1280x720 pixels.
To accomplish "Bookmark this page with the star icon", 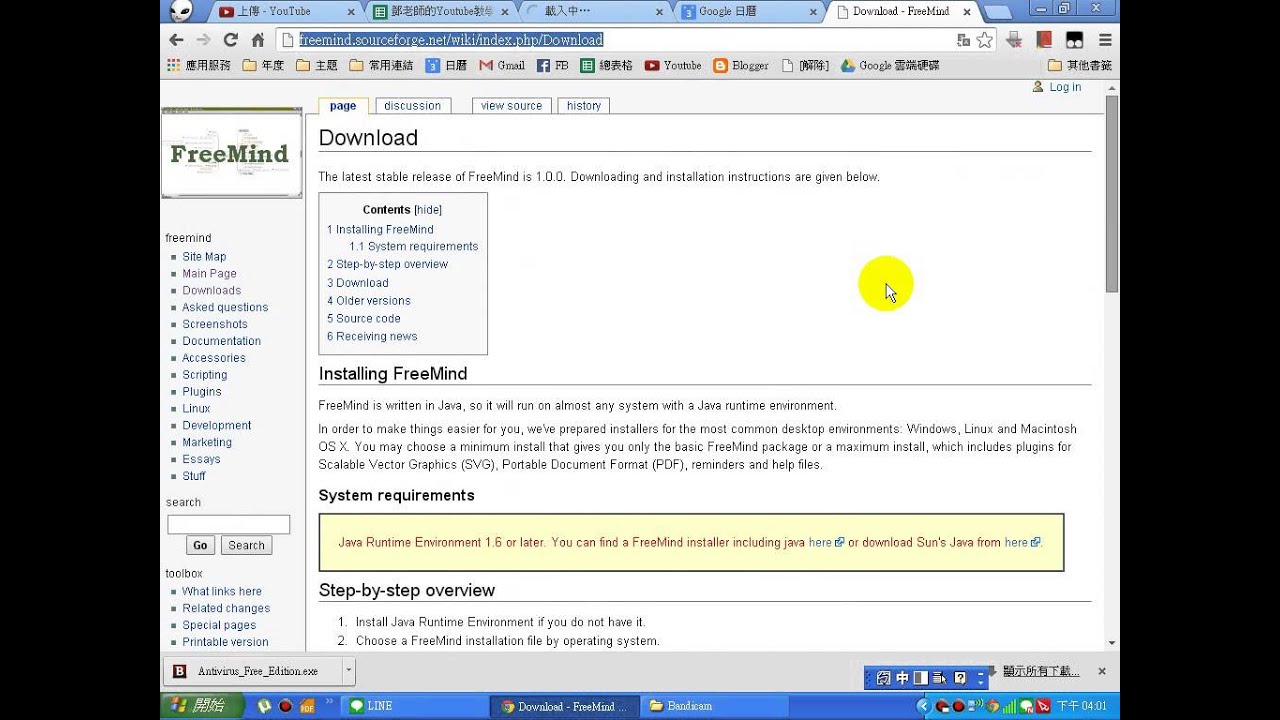I will tap(985, 40).
